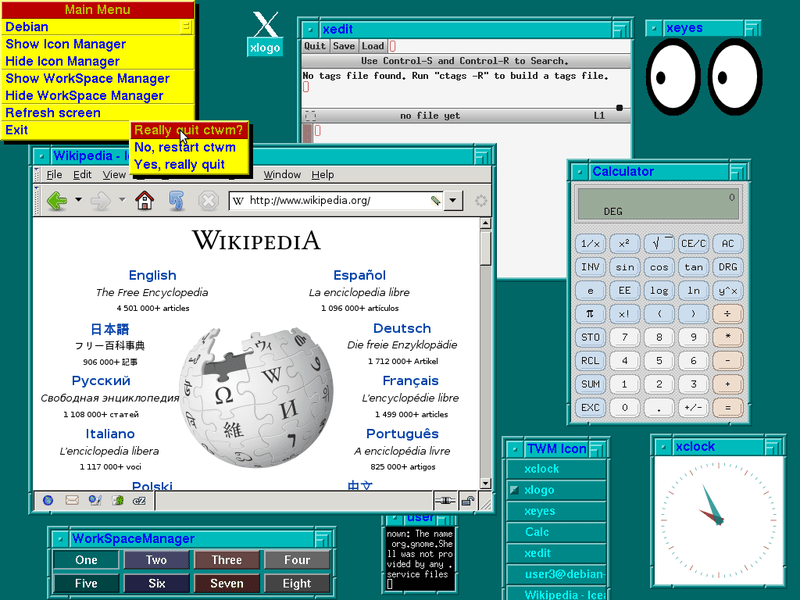The width and height of the screenshot is (800, 600).
Task: Open the browser Window menu
Action: click(x=282, y=174)
